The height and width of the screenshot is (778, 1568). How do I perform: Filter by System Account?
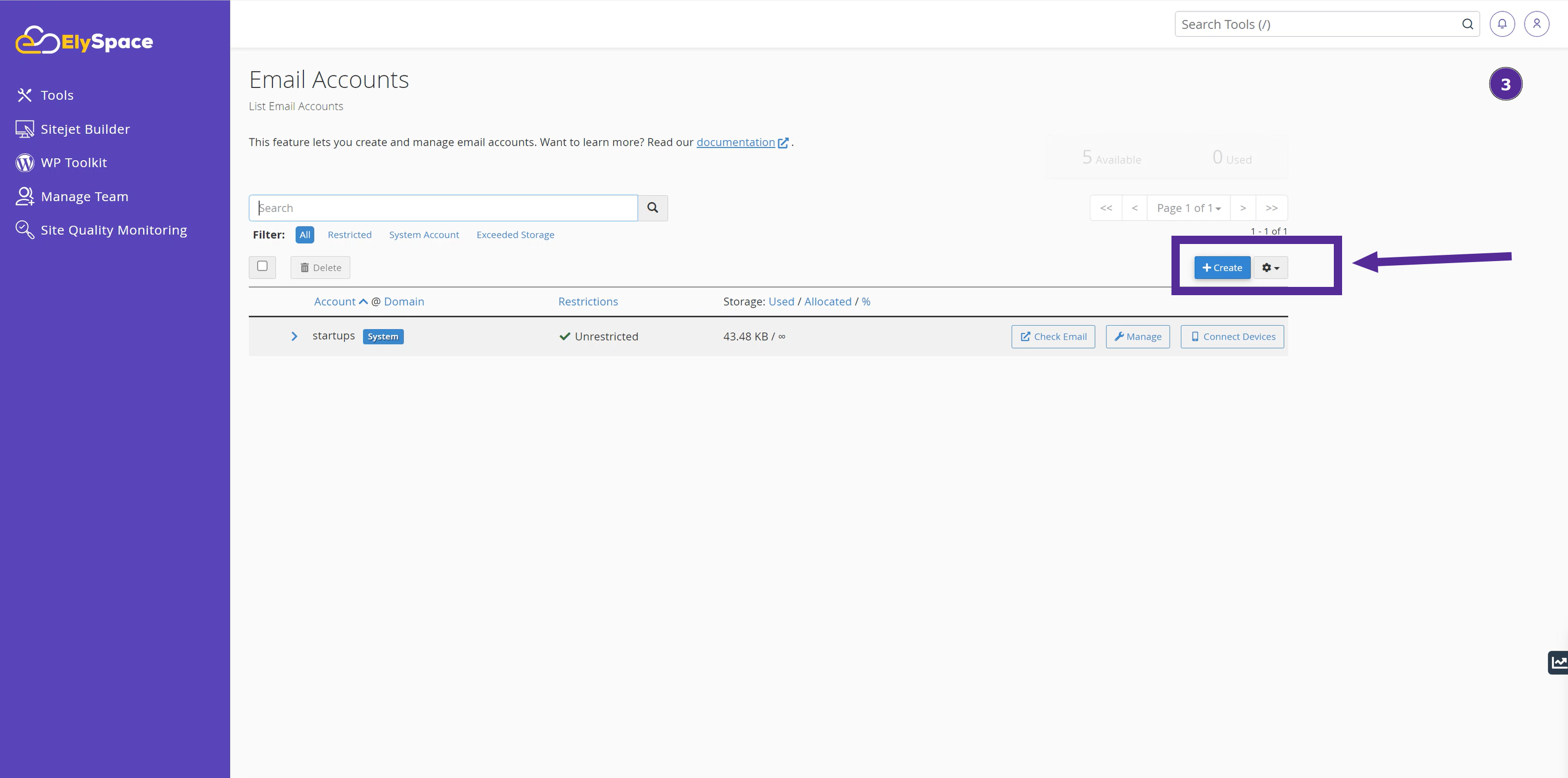click(x=423, y=235)
